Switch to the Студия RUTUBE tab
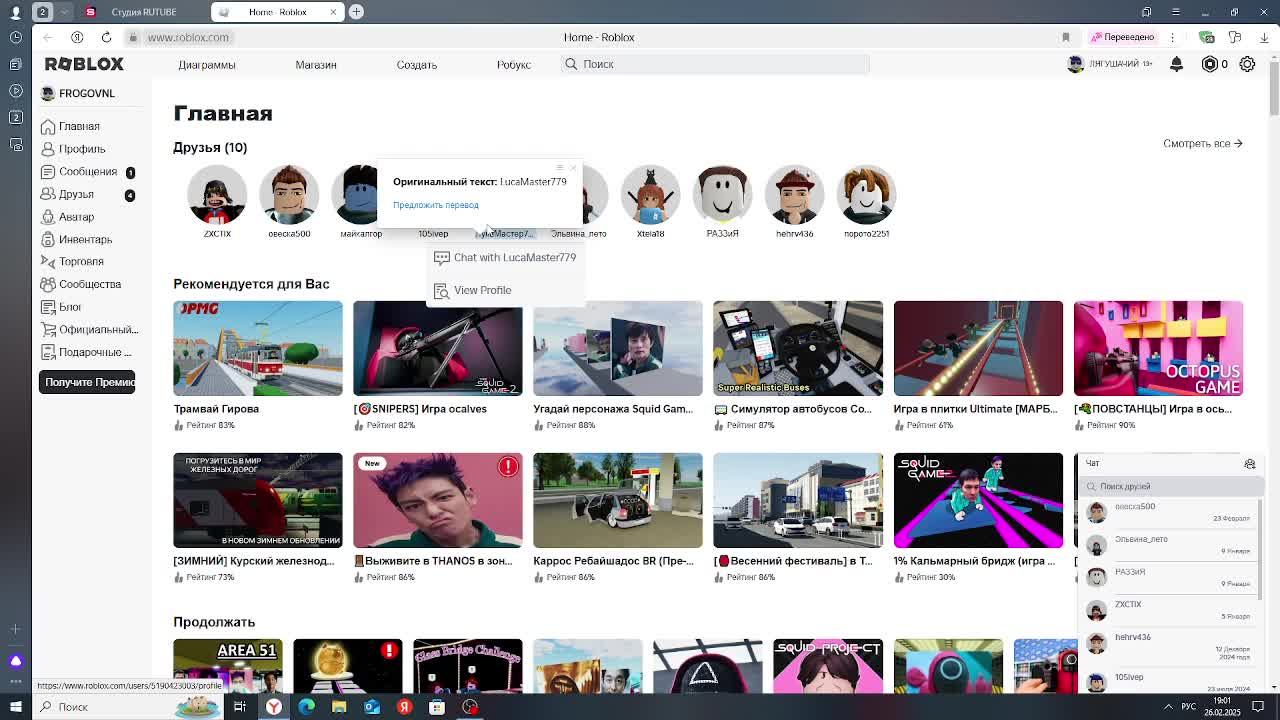The image size is (1280, 720). [x=143, y=12]
